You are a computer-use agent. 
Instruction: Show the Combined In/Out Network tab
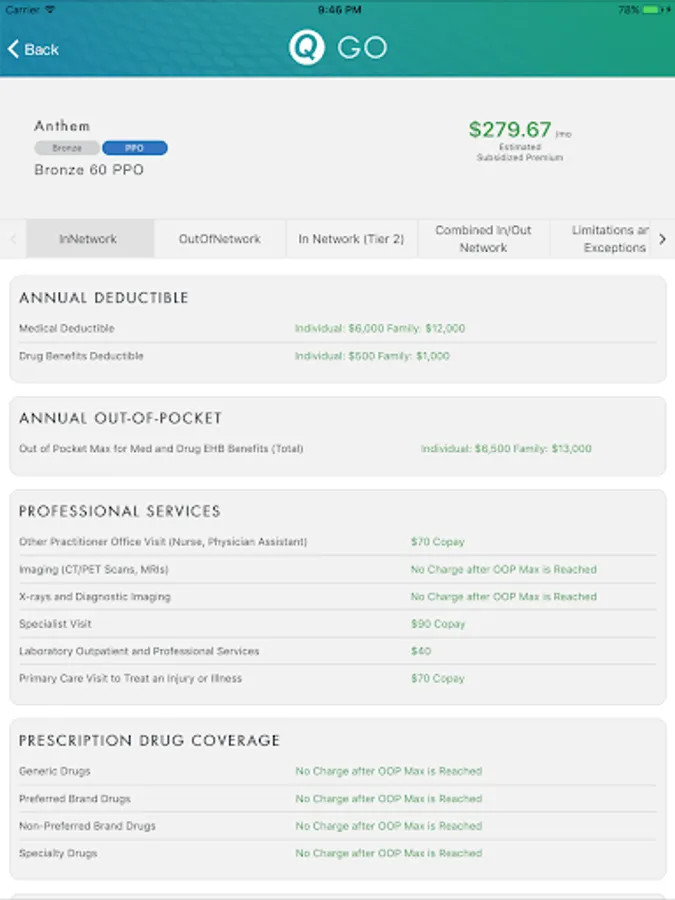[x=483, y=239]
